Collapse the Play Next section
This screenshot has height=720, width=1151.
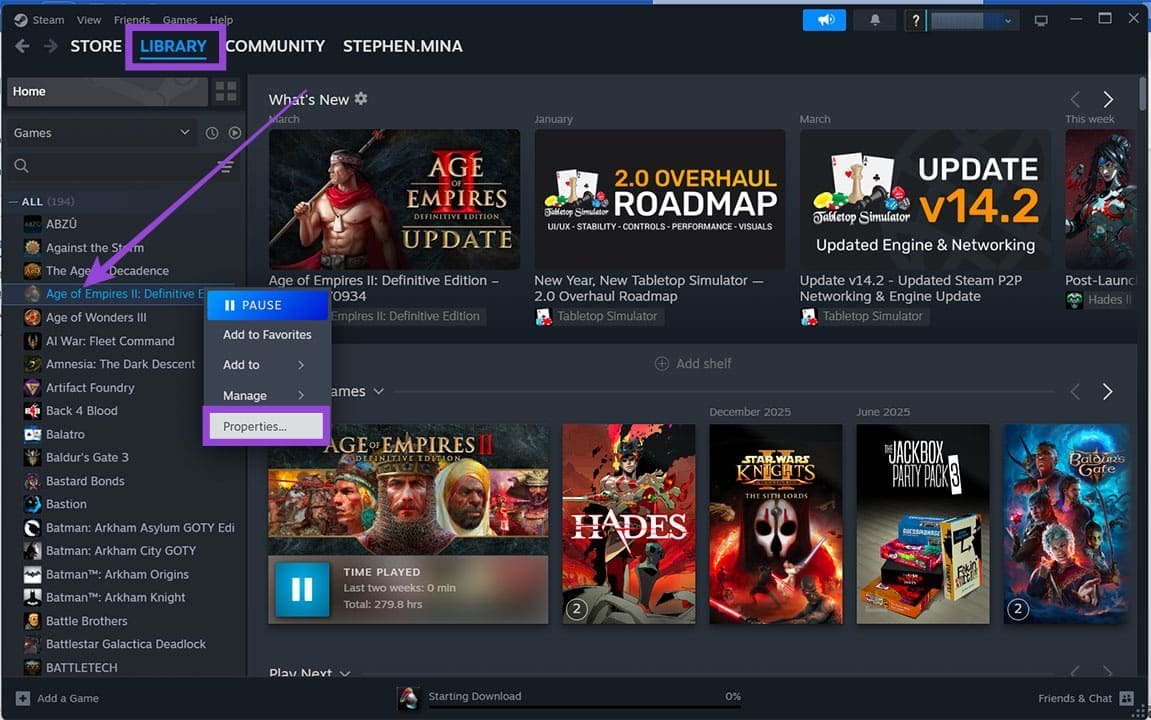(x=345, y=674)
